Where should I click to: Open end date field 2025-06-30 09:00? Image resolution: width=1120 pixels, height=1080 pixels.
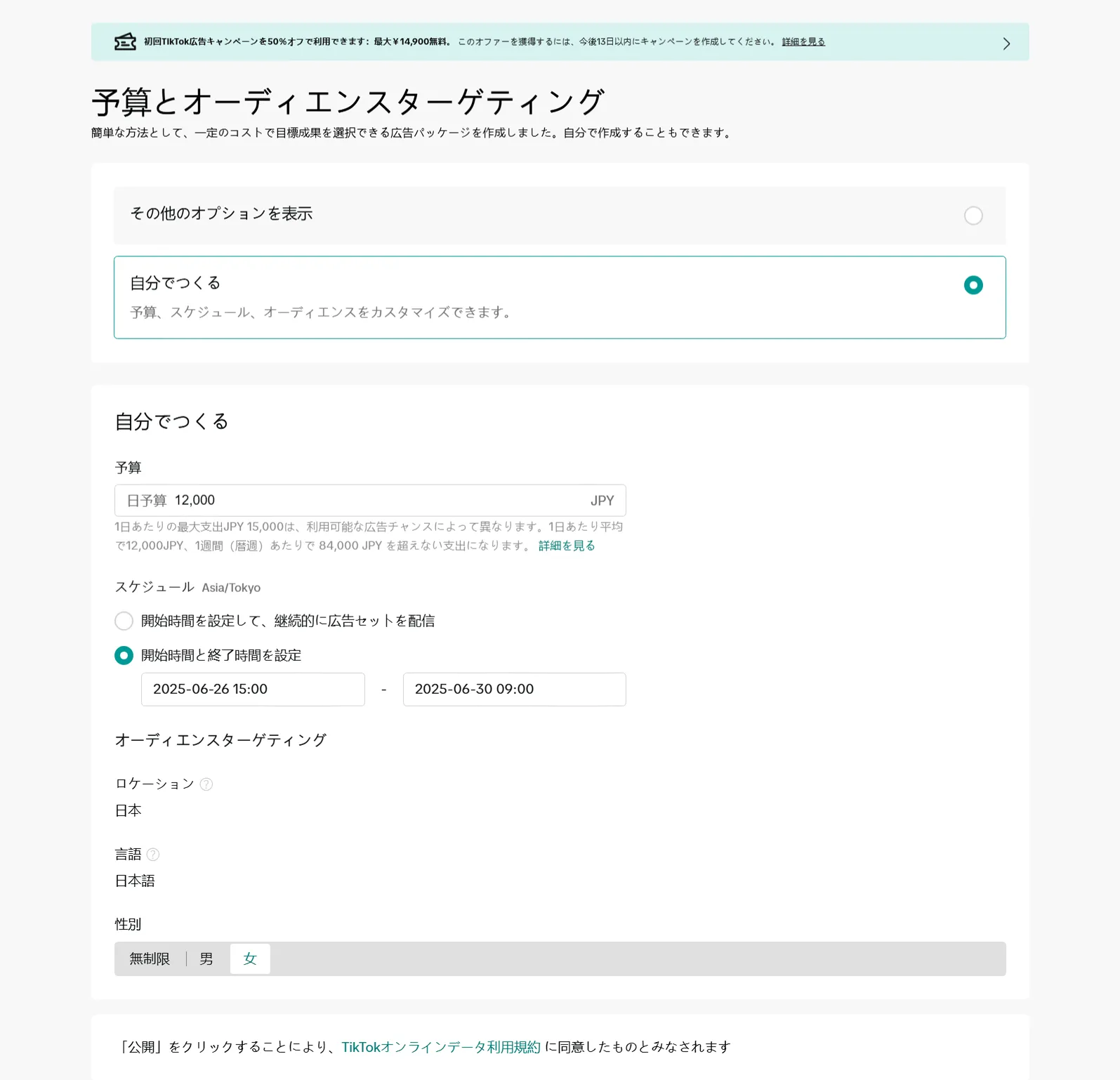pyautogui.click(x=515, y=690)
